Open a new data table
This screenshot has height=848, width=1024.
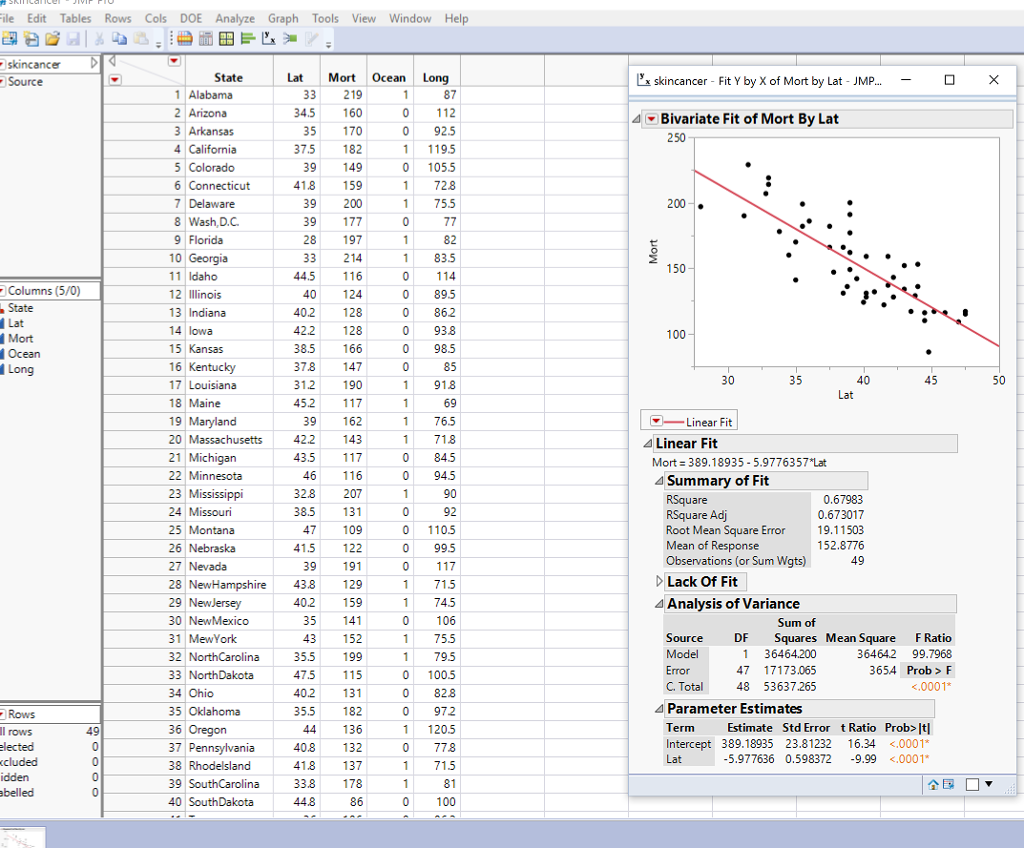(9, 39)
